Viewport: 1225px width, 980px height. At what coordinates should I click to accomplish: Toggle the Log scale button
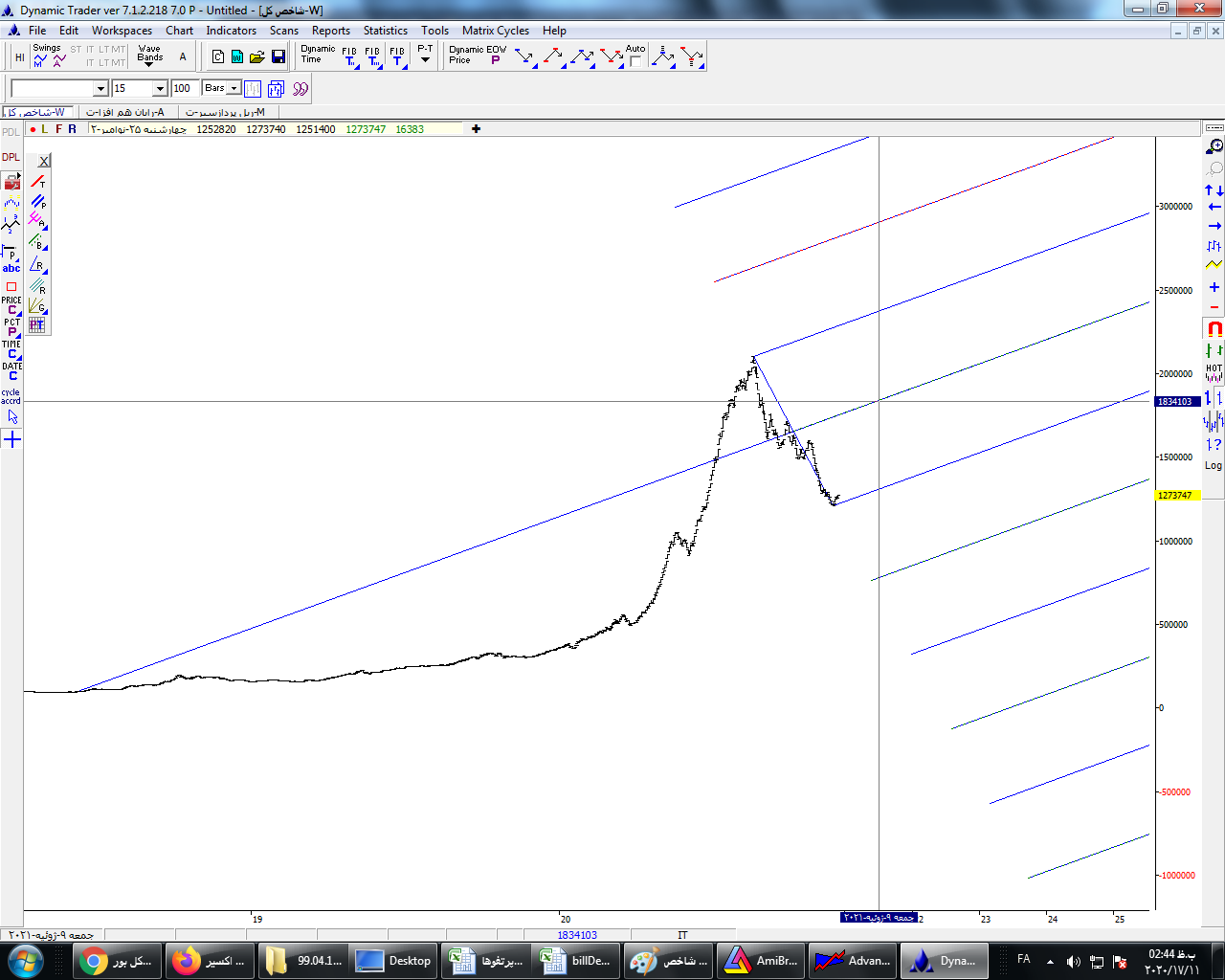[1214, 465]
